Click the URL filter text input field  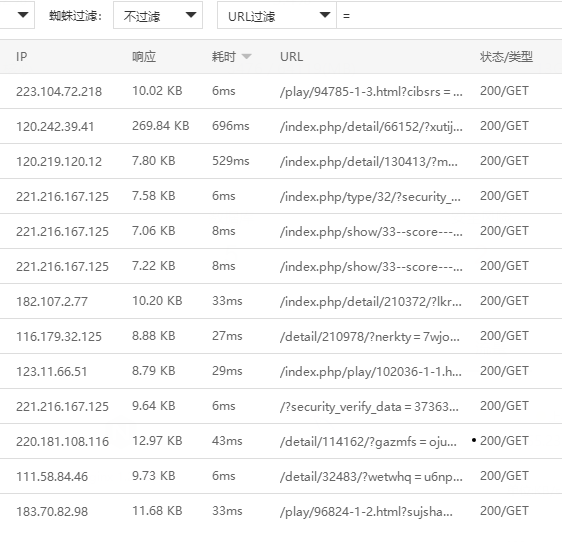pyautogui.click(x=449, y=15)
